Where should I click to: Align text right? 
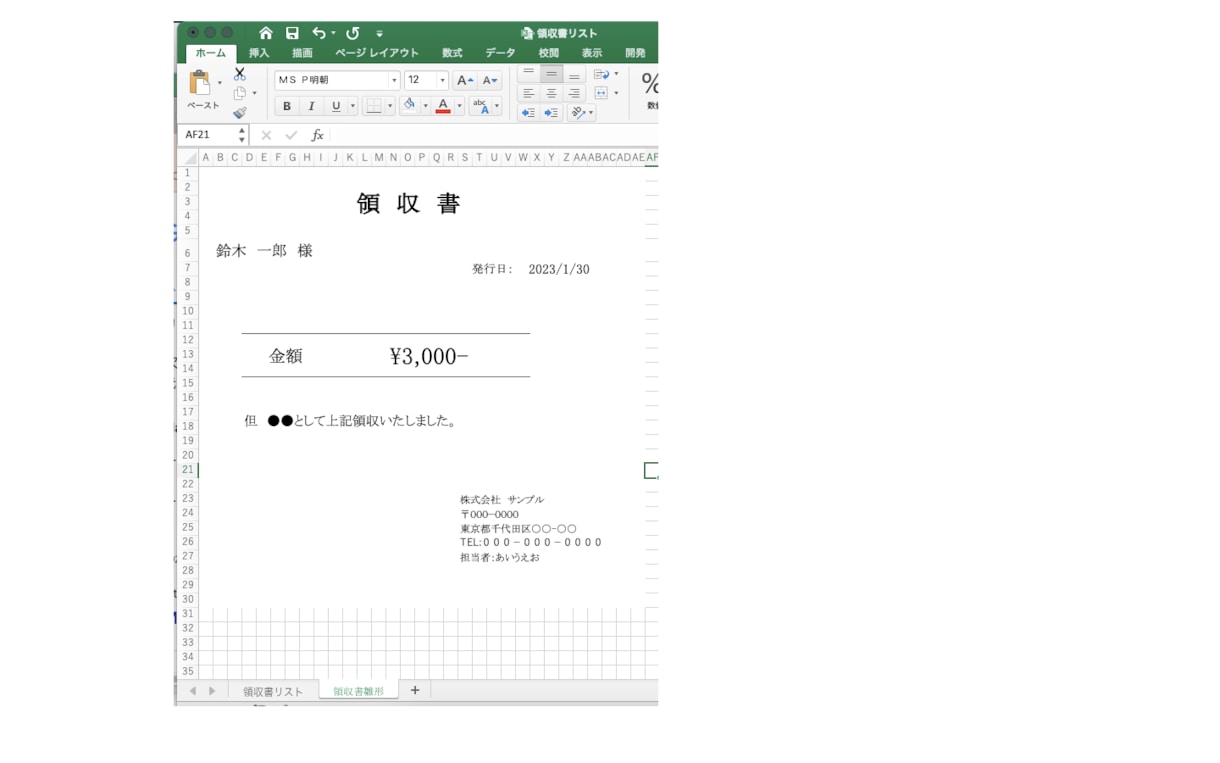pyautogui.click(x=574, y=93)
